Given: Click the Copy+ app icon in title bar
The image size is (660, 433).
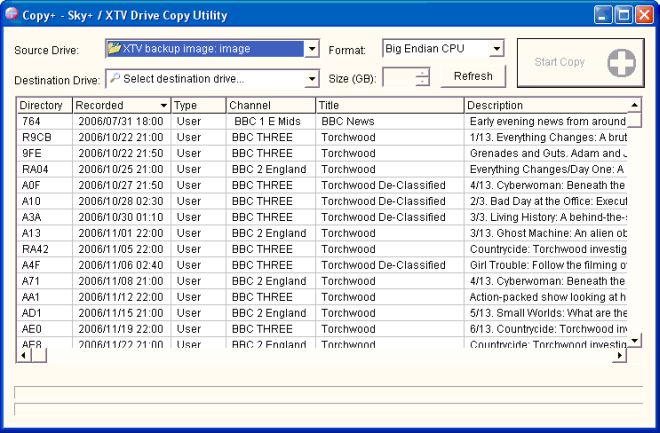Looking at the screenshot, I should [x=11, y=15].
